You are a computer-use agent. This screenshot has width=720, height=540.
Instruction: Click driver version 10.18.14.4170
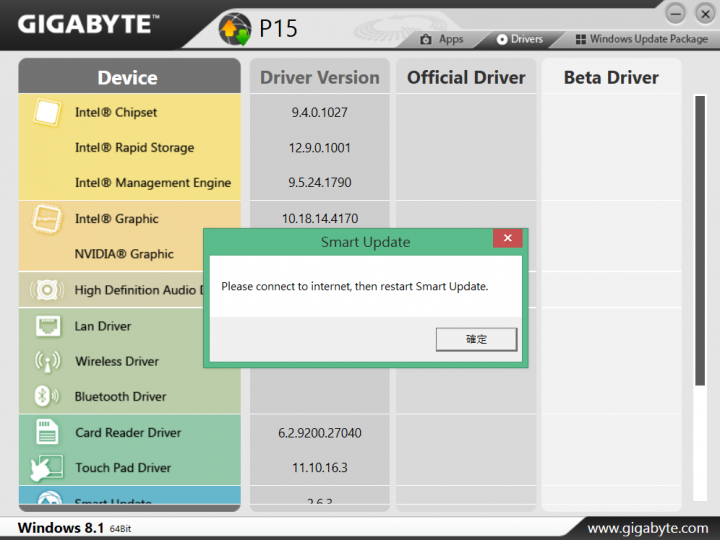[x=320, y=219]
